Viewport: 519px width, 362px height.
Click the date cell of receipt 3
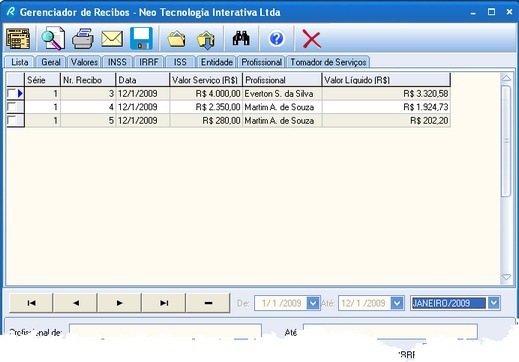coord(143,94)
